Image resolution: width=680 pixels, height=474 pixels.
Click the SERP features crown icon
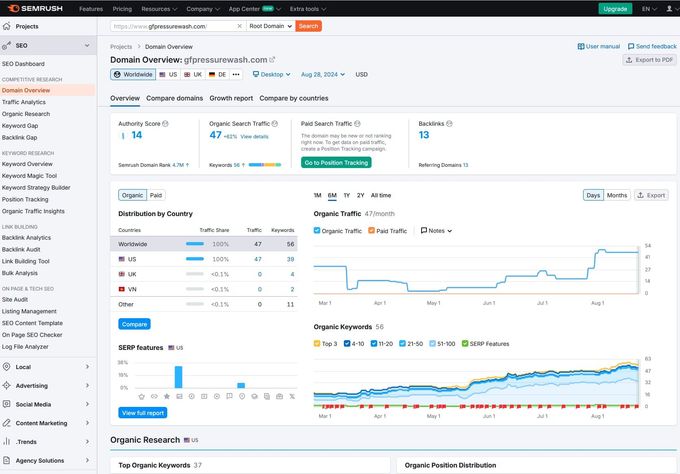[141, 396]
